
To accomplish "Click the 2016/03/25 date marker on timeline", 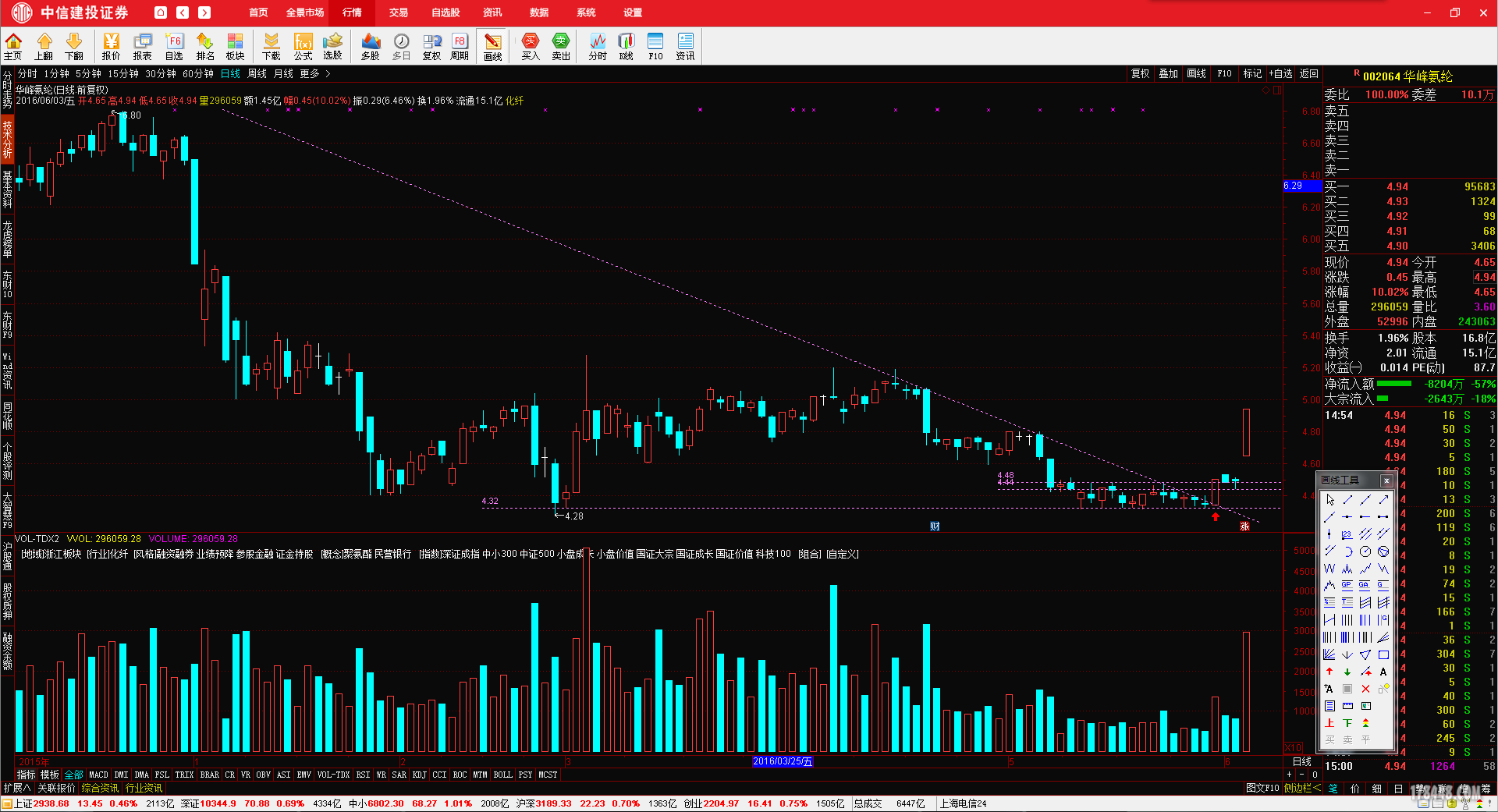I will pos(783,761).
